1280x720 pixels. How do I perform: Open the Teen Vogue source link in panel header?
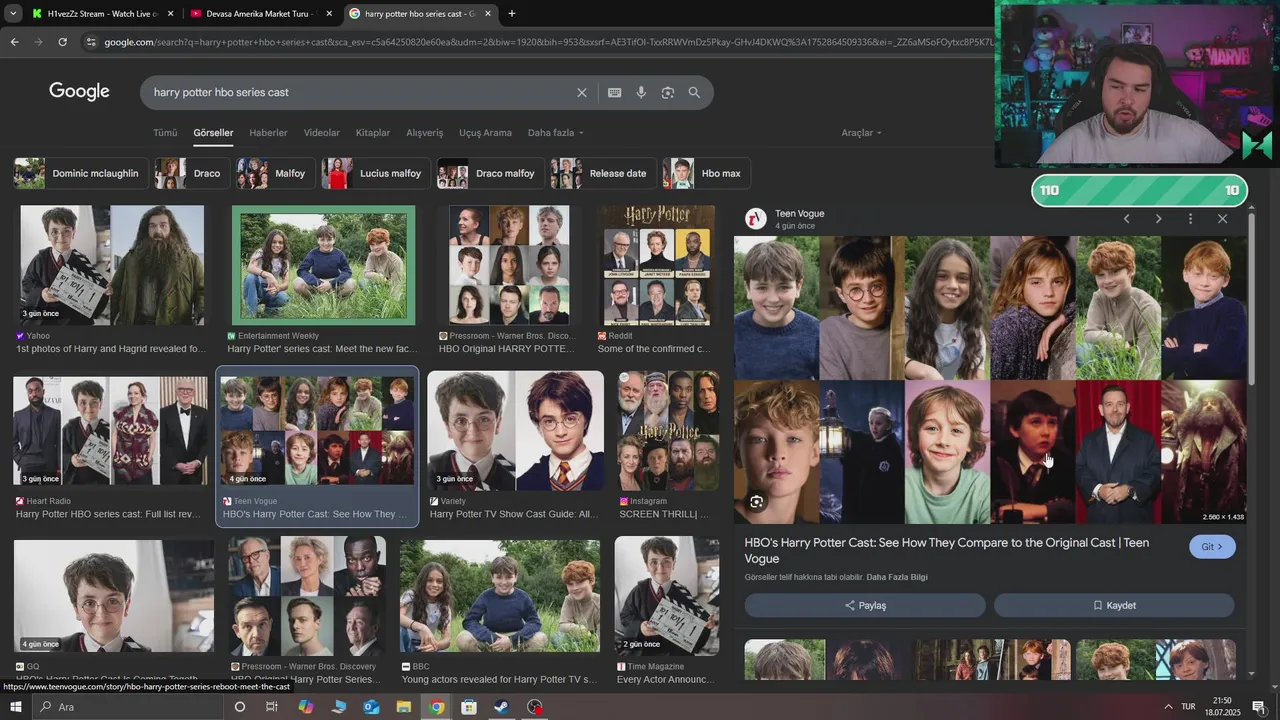799,213
